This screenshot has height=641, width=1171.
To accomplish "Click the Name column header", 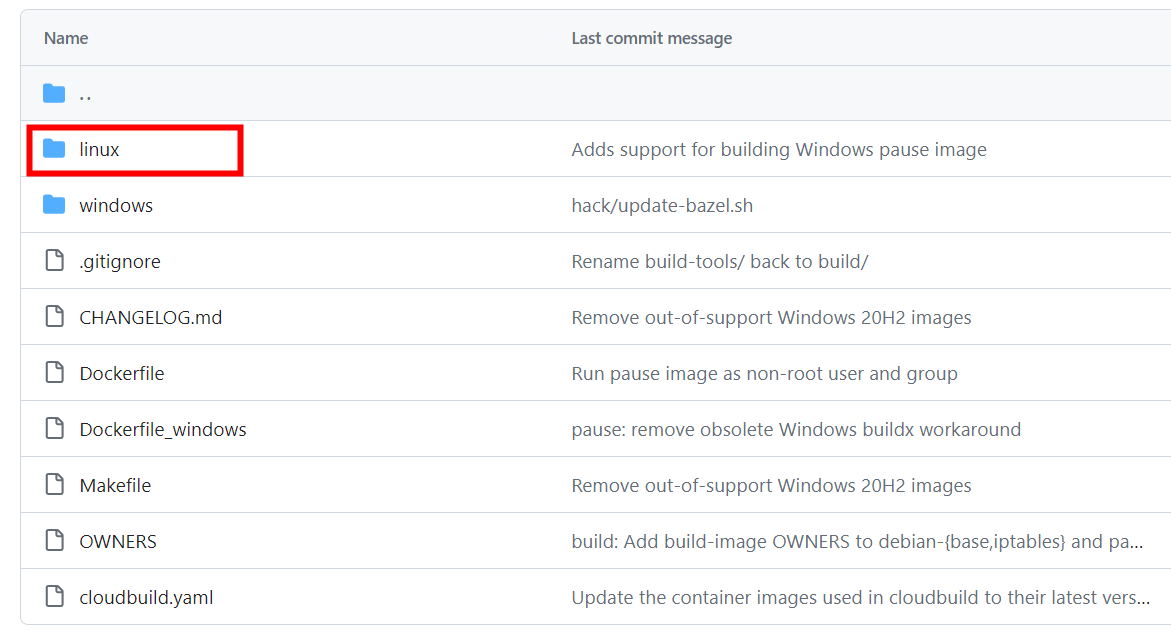I will 66,38.
